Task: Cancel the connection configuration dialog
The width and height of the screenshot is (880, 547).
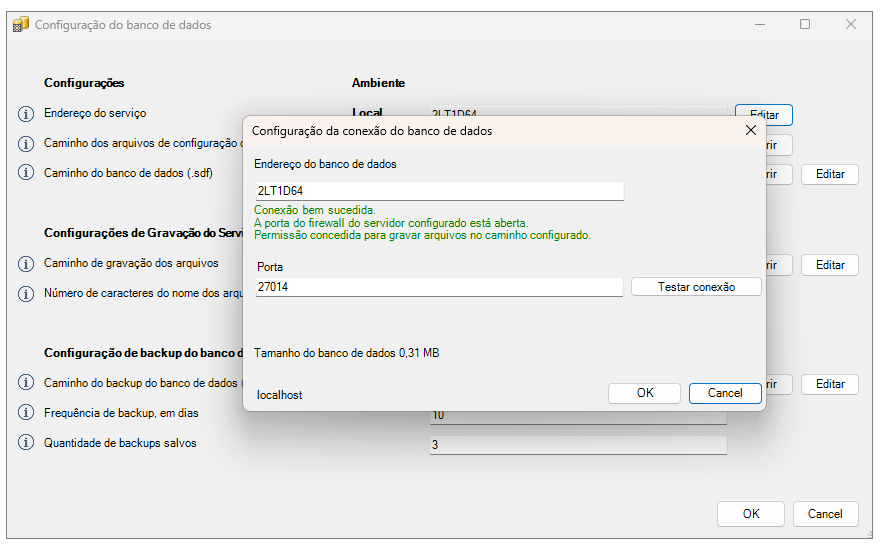Action: click(725, 393)
